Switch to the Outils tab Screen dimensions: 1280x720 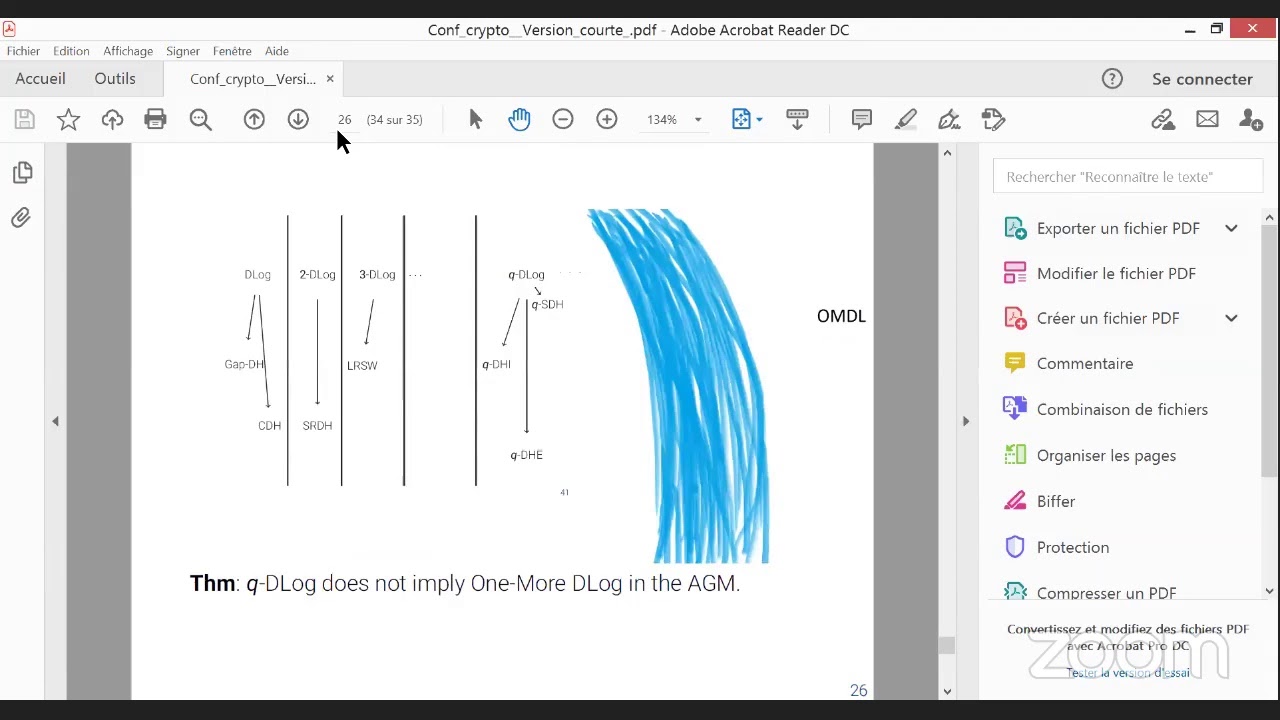coord(115,79)
